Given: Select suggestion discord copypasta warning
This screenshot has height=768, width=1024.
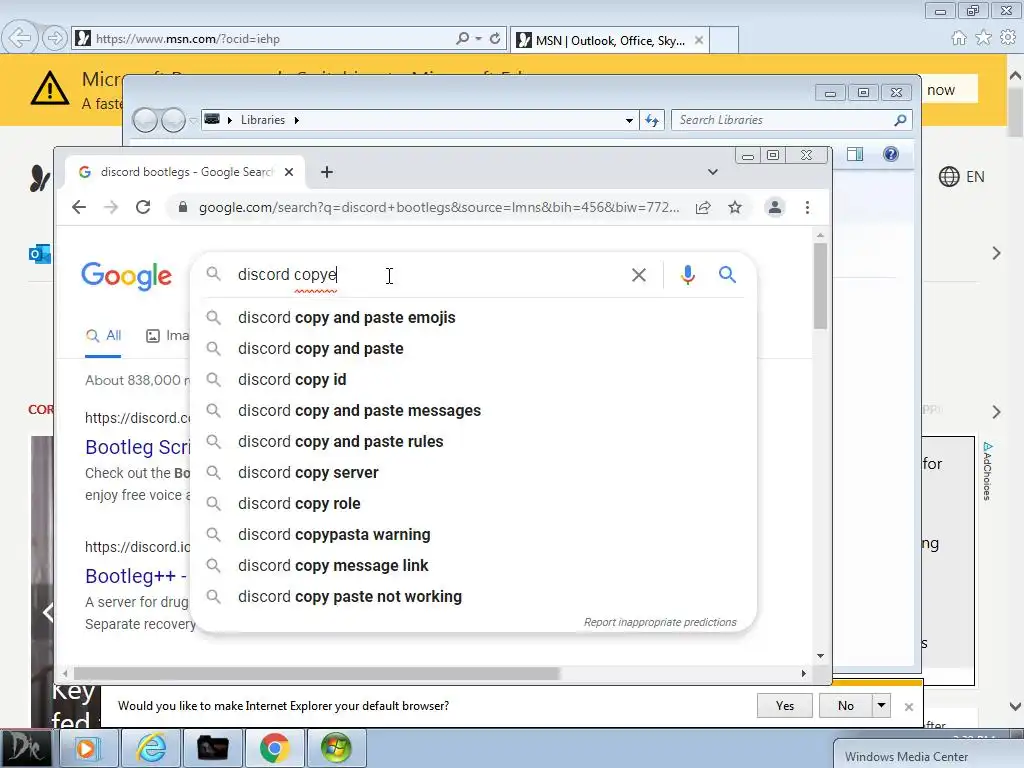Looking at the screenshot, I should click(x=475, y=535).
